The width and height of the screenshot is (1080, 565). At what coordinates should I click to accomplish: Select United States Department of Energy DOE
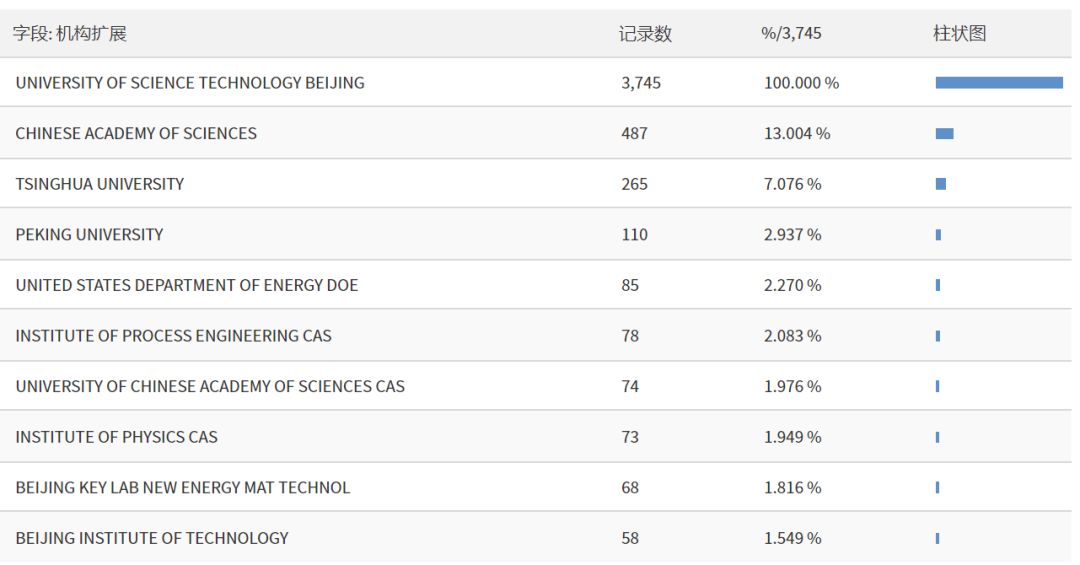pos(187,285)
